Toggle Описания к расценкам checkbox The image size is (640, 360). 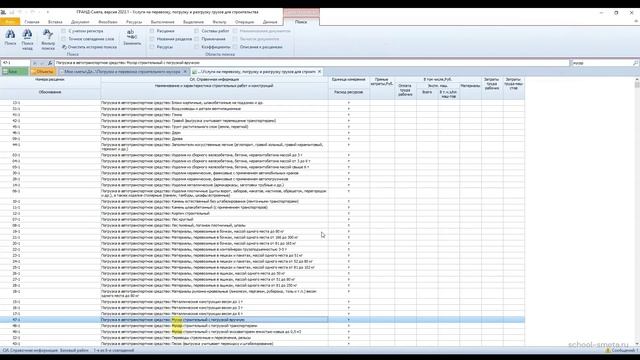[x=235, y=47]
